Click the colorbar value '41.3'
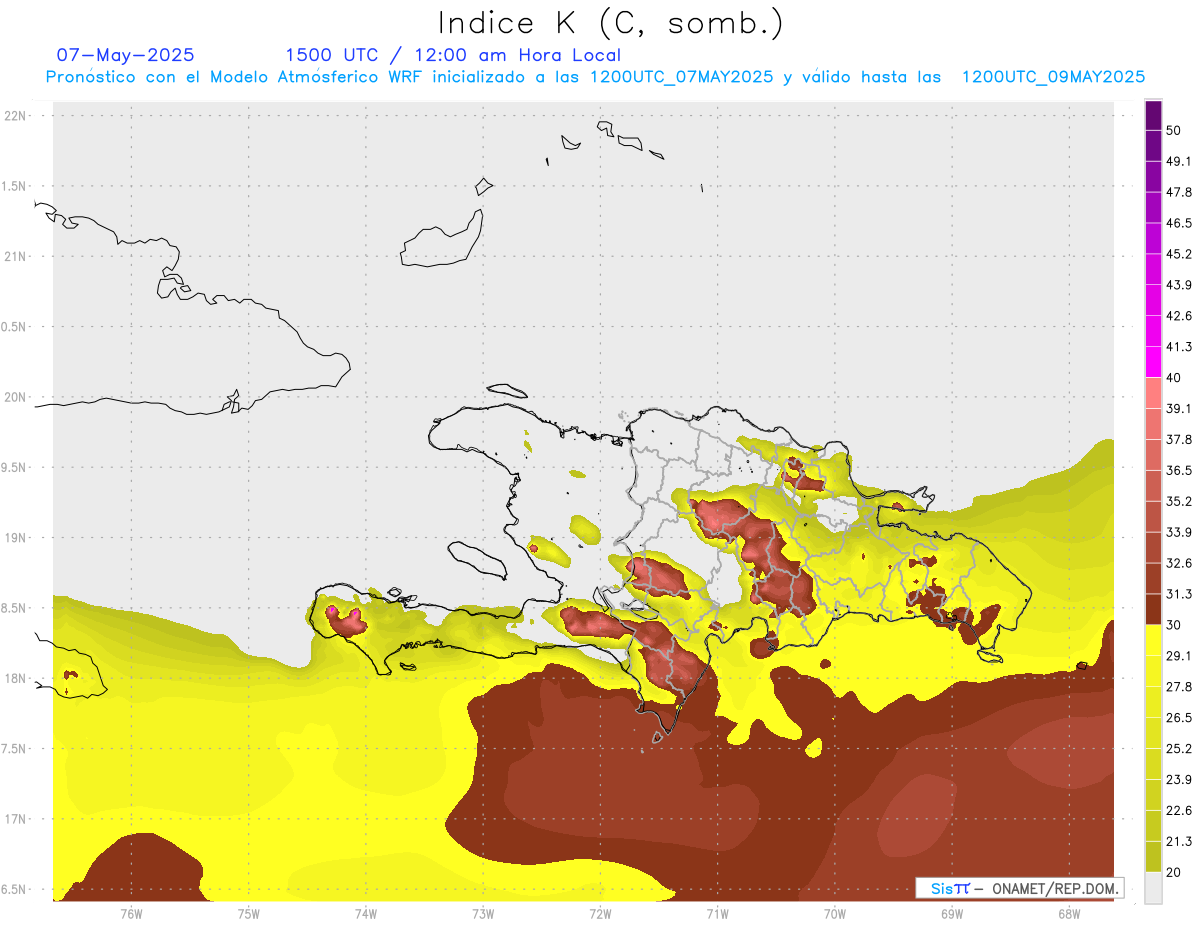Screen dimensions: 1200x927 tap(1179, 347)
